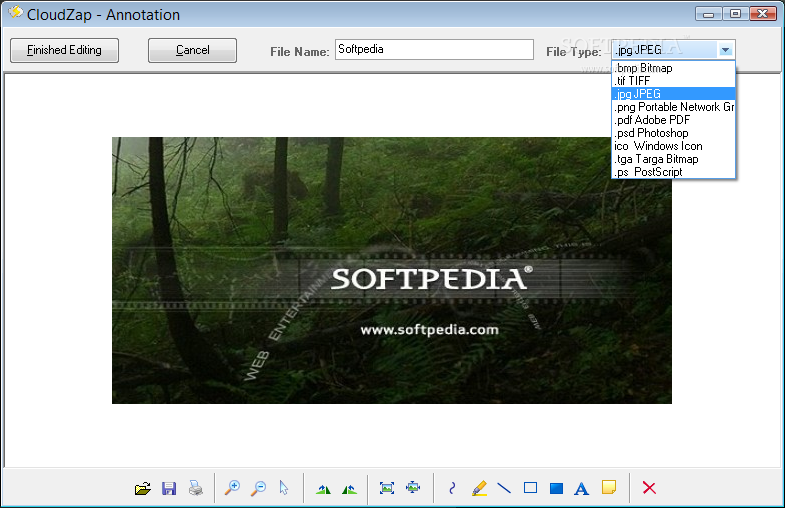Select the text annotation 'A' tool
The height and width of the screenshot is (508, 785).
tap(581, 488)
